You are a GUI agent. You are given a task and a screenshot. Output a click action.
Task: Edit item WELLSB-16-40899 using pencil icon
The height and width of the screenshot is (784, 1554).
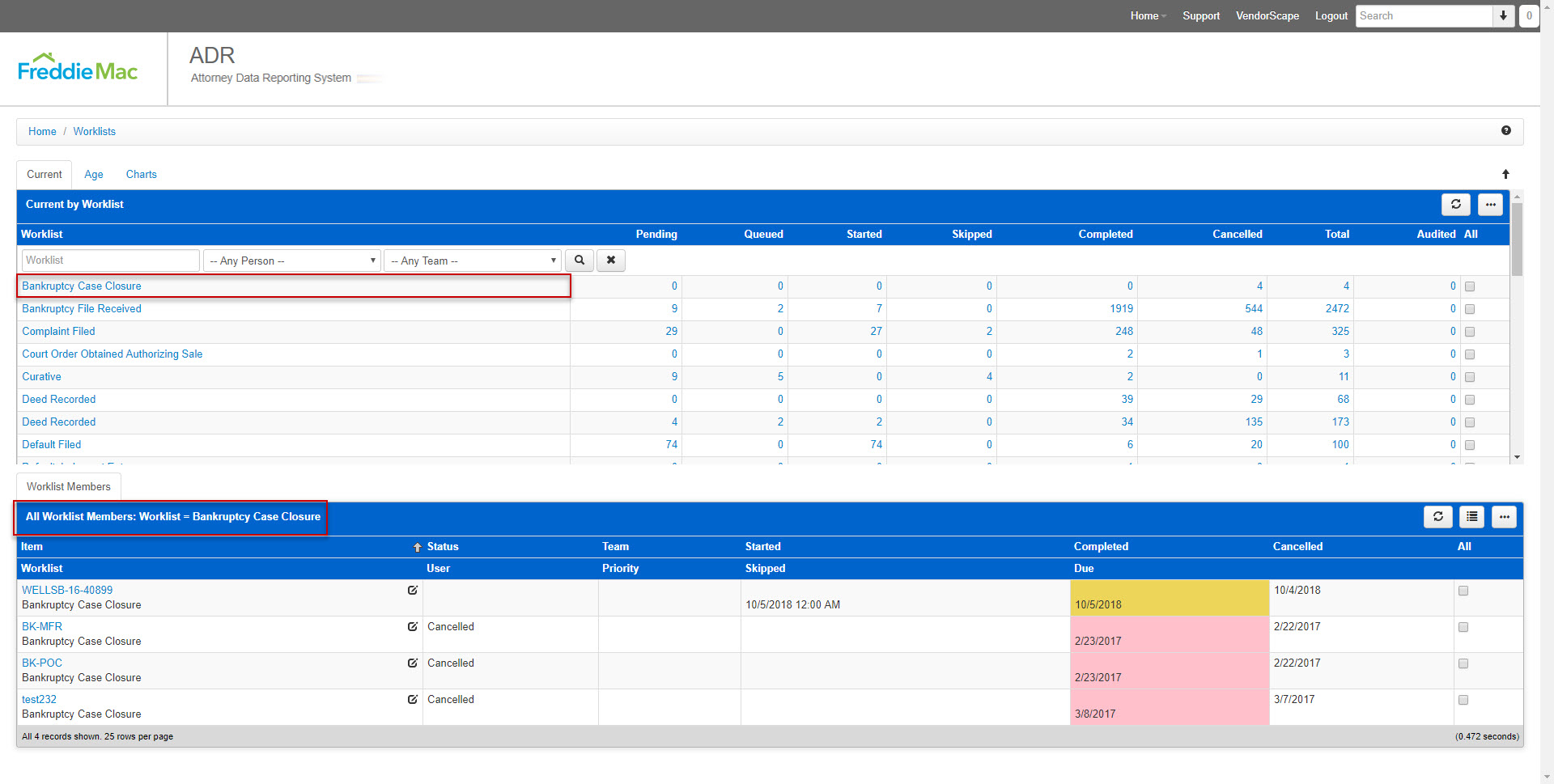[x=413, y=591]
